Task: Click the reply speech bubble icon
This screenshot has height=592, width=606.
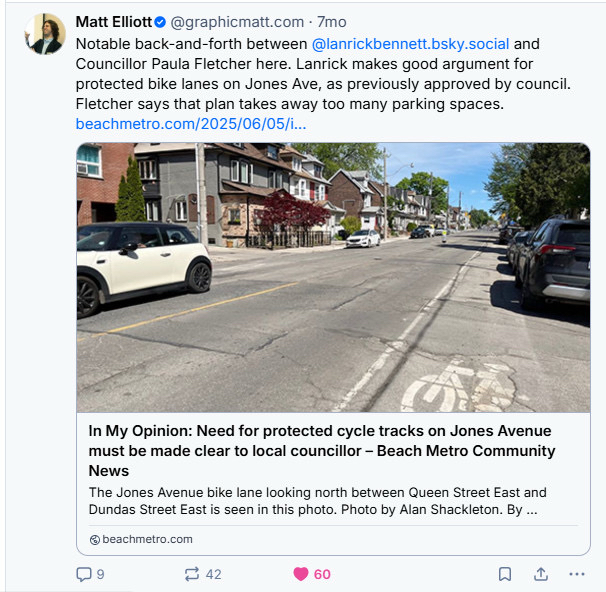Action: tap(84, 574)
